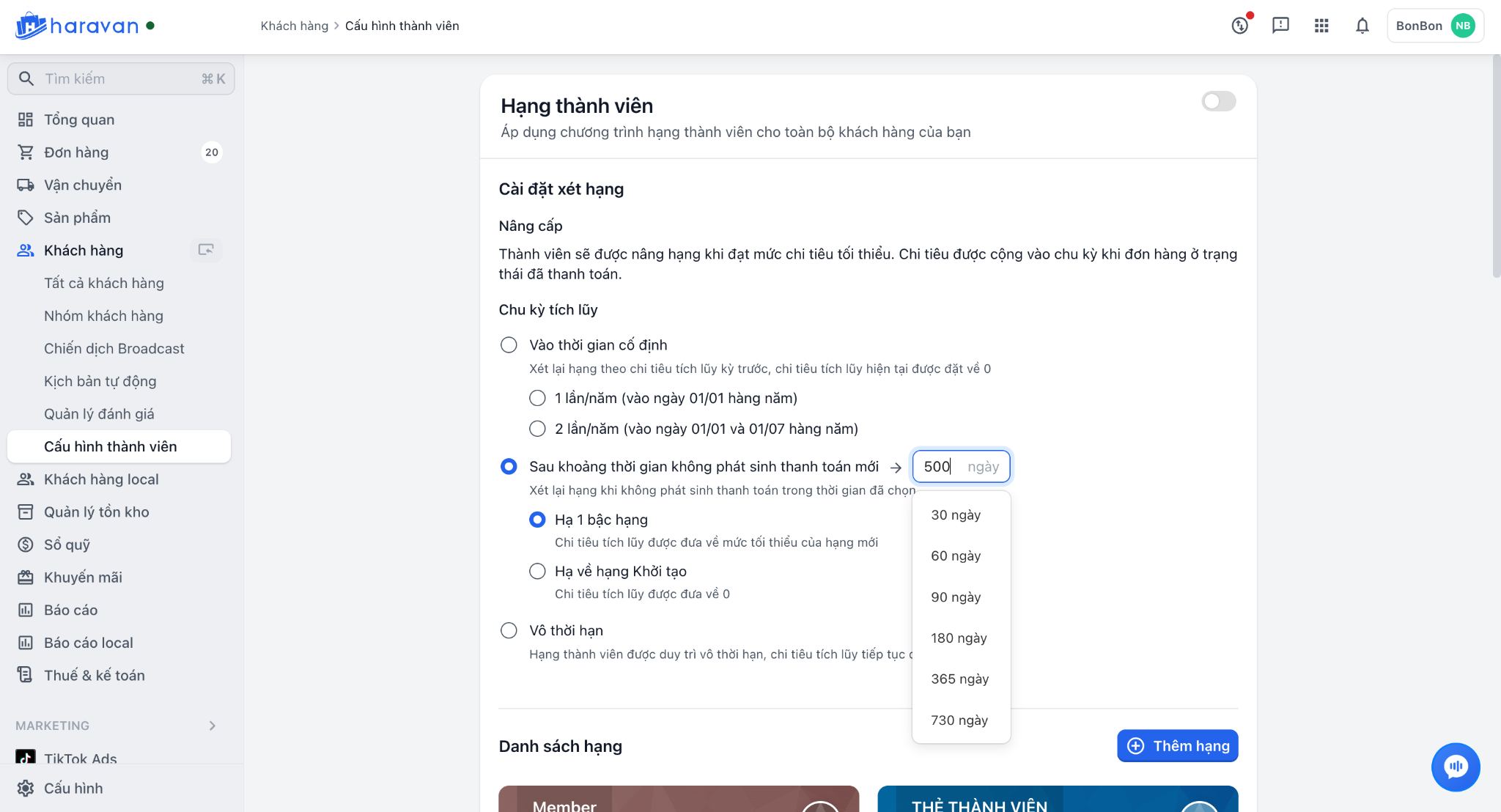Open Tất cả khách hàng submenu
1501x812 pixels.
(104, 283)
